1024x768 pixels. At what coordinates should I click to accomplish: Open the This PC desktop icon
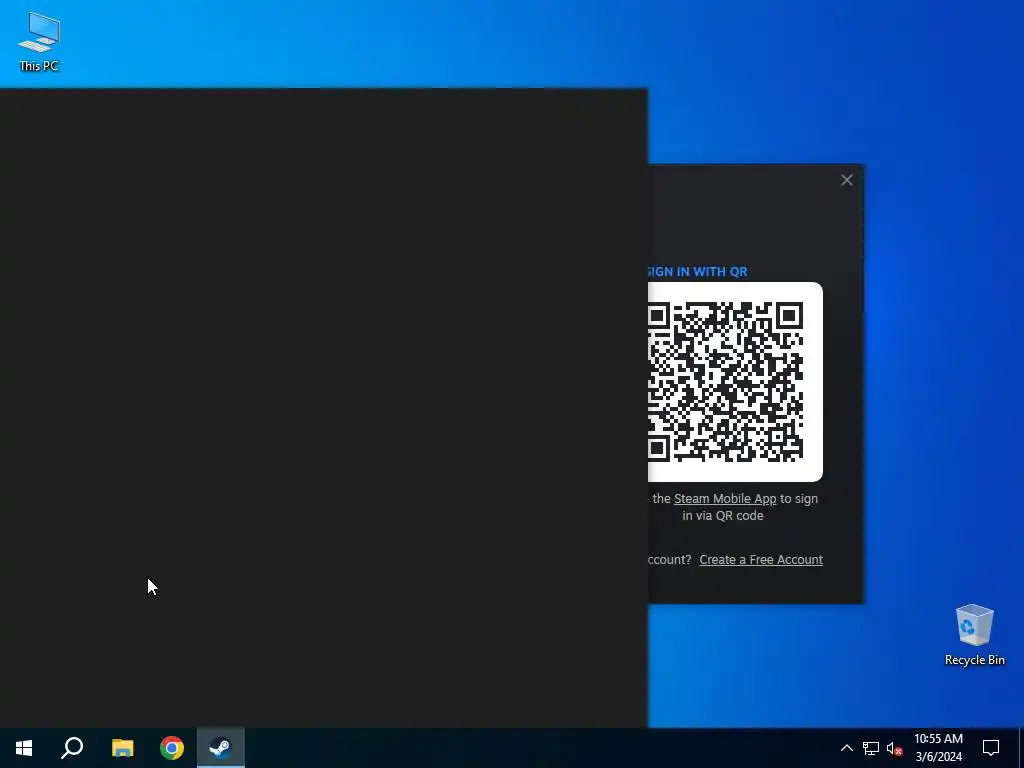(x=39, y=41)
